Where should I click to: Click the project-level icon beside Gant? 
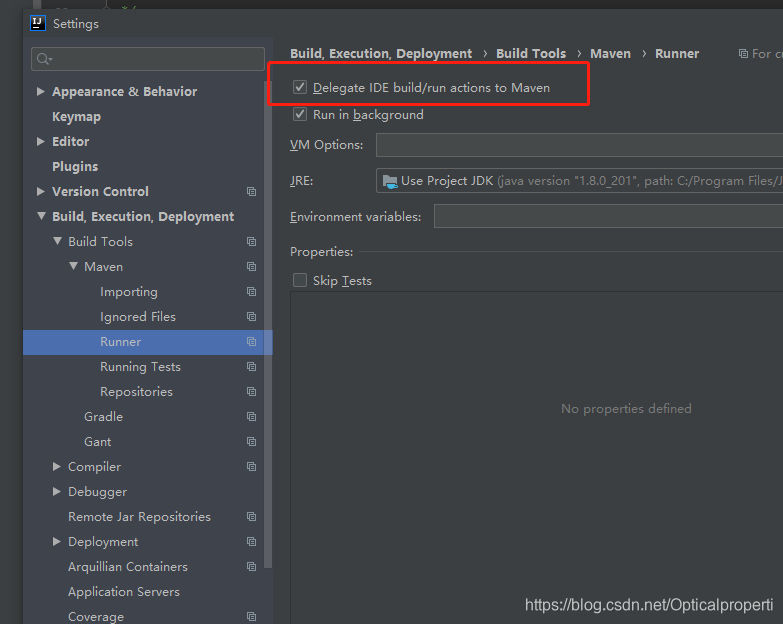252,441
